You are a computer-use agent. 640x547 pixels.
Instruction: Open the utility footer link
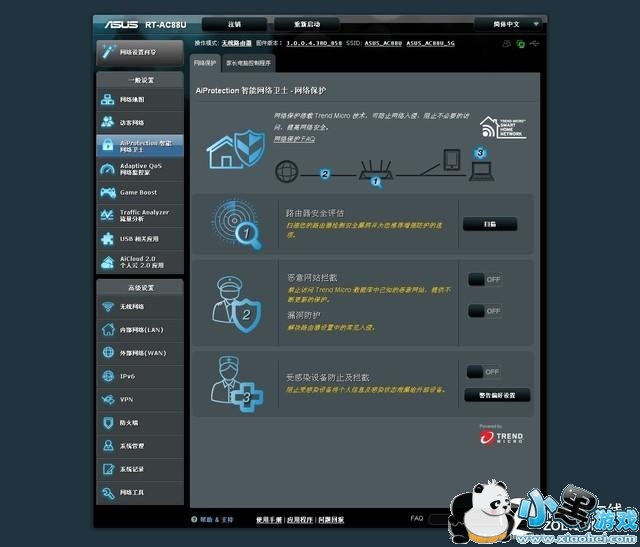click(x=300, y=520)
